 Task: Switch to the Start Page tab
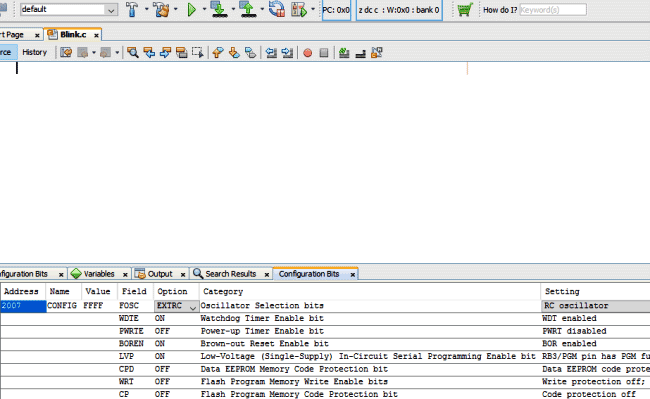coord(13,35)
